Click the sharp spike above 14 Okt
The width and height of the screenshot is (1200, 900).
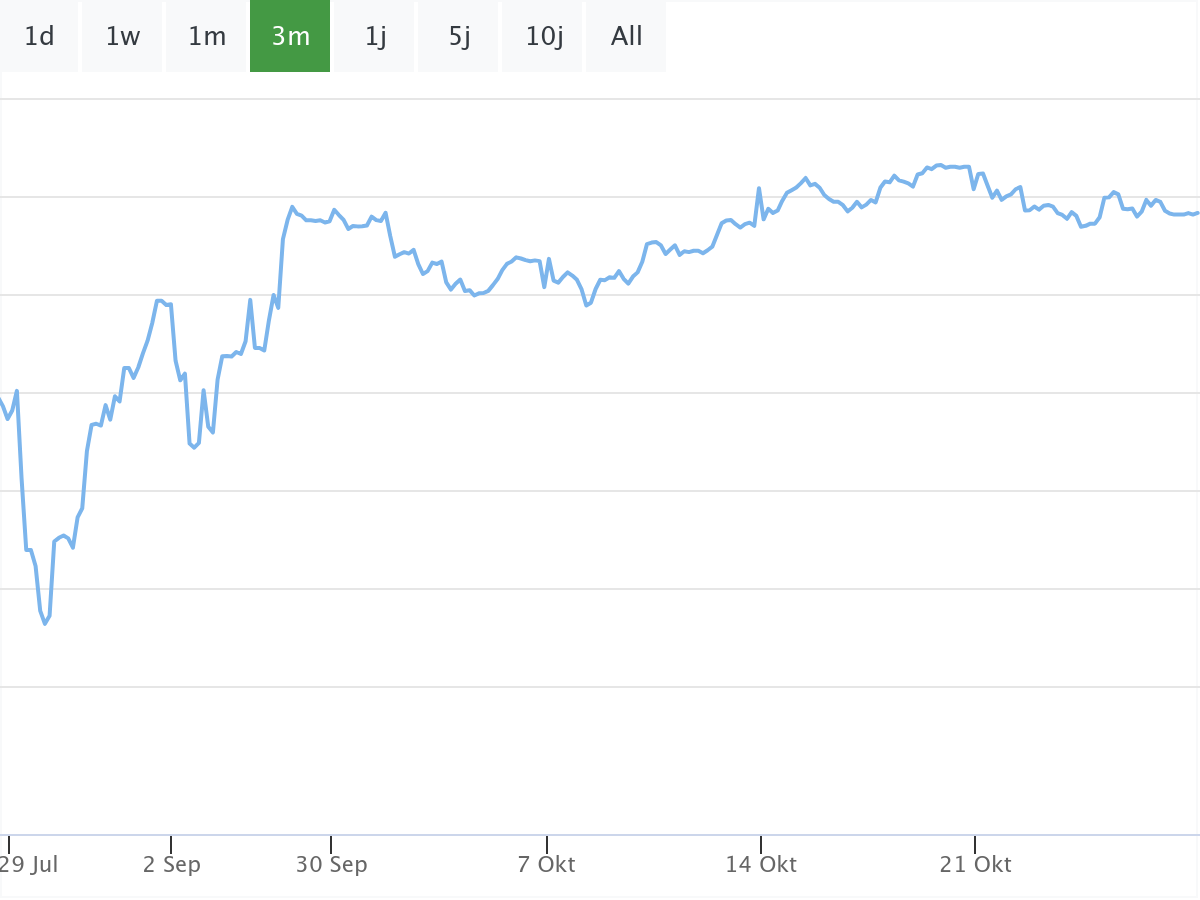[759, 188]
